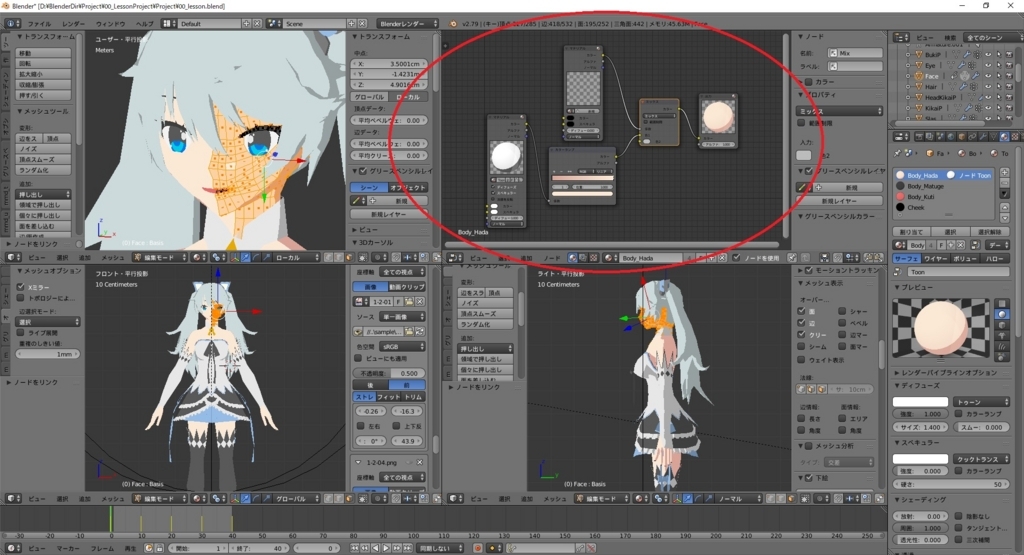Toggle visibility eye for Eye object

point(987,65)
